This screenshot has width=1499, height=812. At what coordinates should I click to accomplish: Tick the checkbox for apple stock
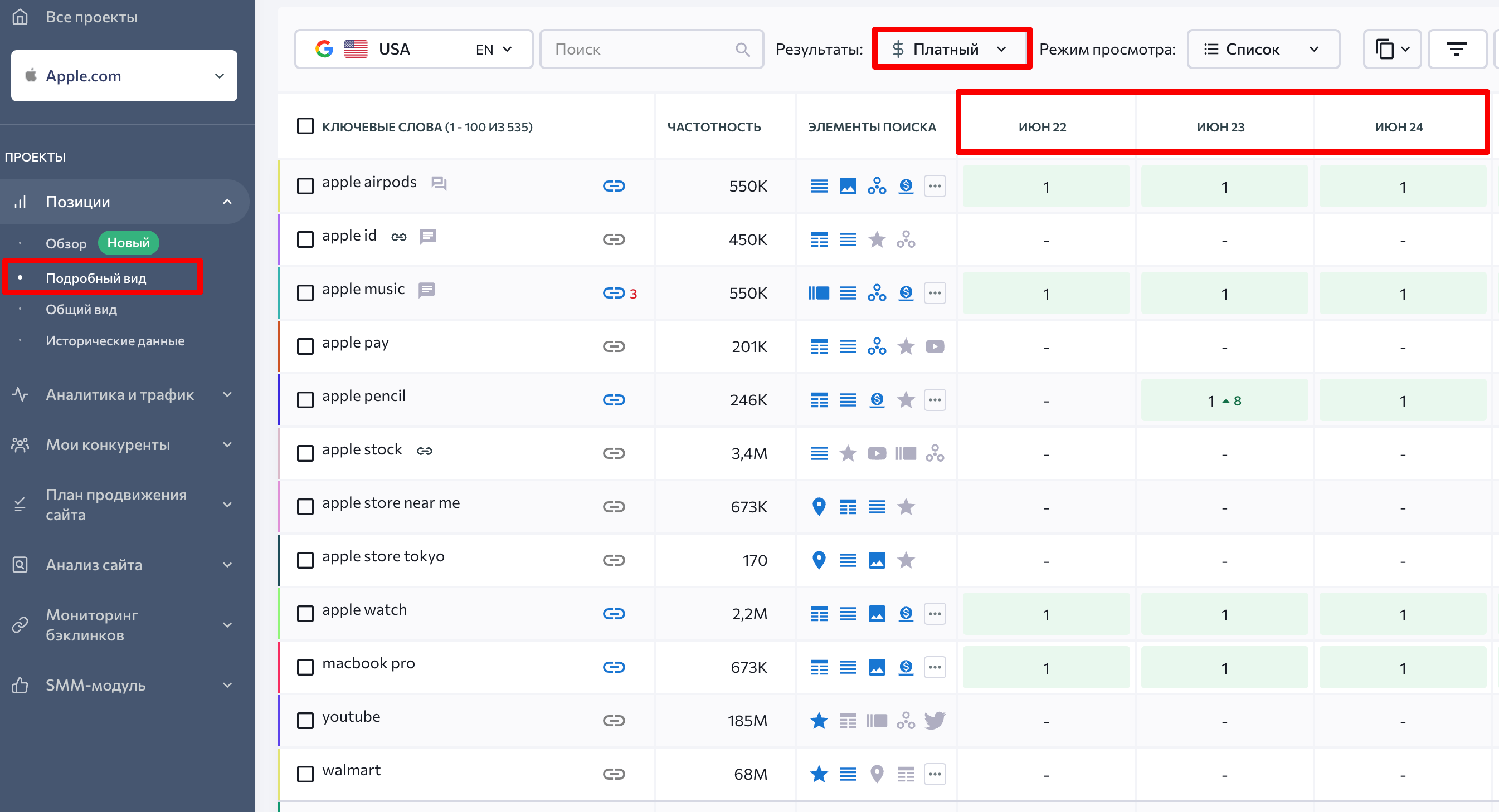(305, 454)
